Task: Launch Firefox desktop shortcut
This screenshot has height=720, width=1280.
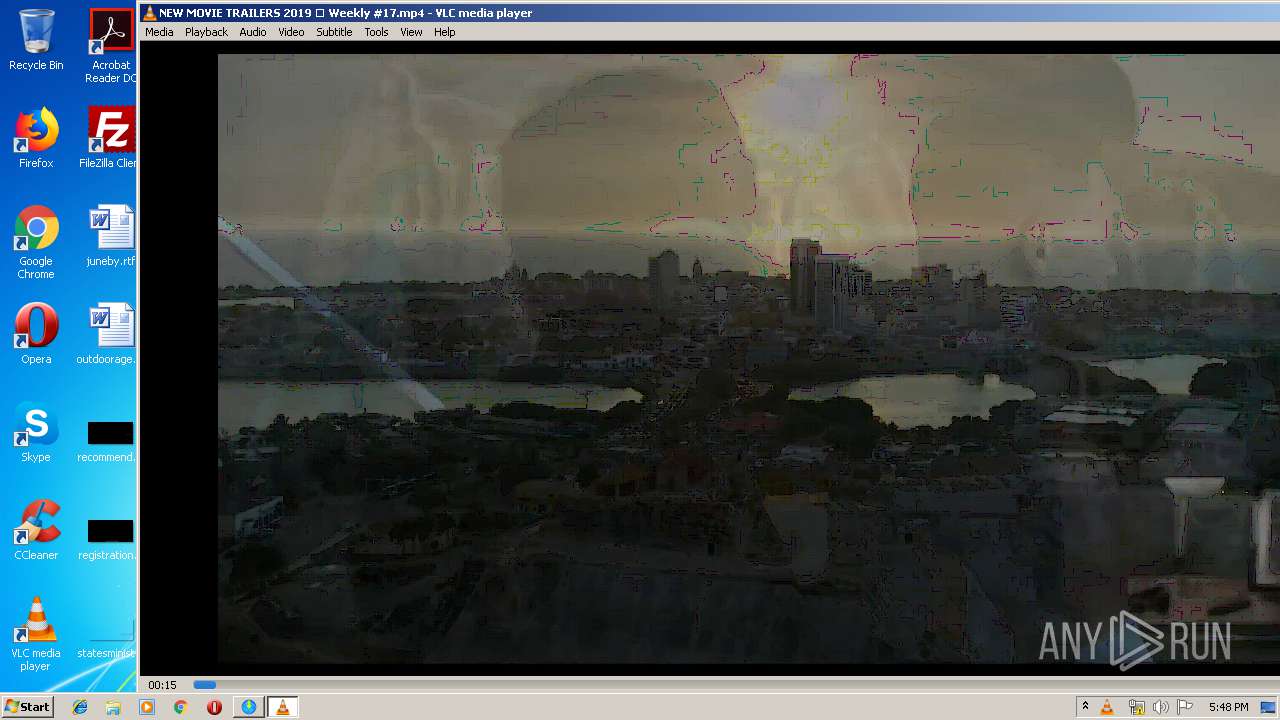Action: 36,138
